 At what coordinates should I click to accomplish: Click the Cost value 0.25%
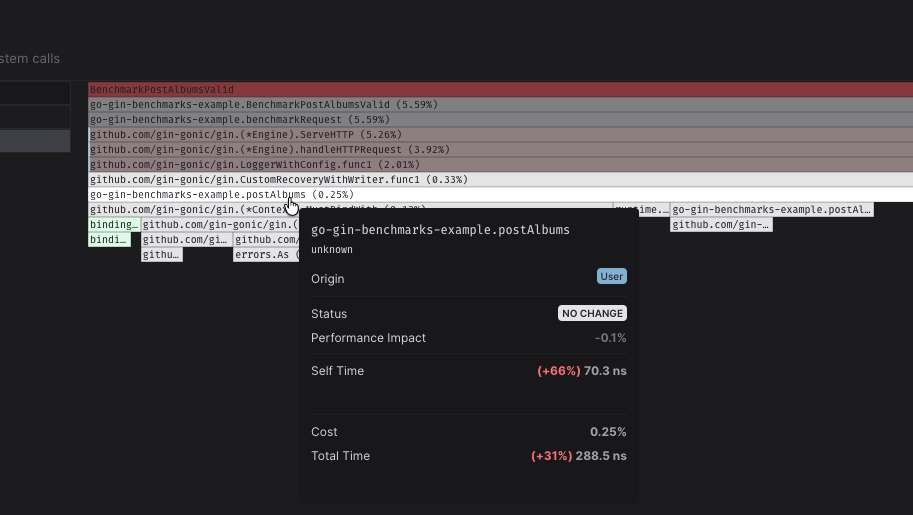coord(608,432)
